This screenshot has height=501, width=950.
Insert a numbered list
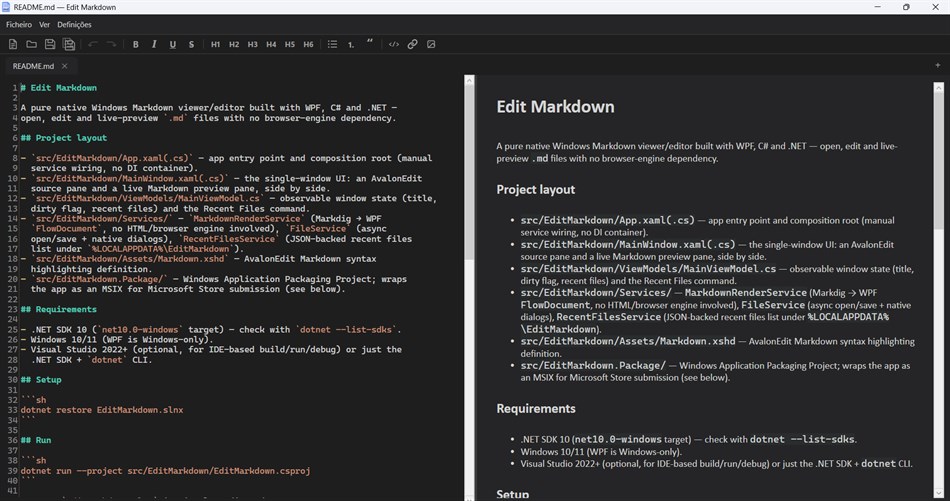pyautogui.click(x=351, y=44)
